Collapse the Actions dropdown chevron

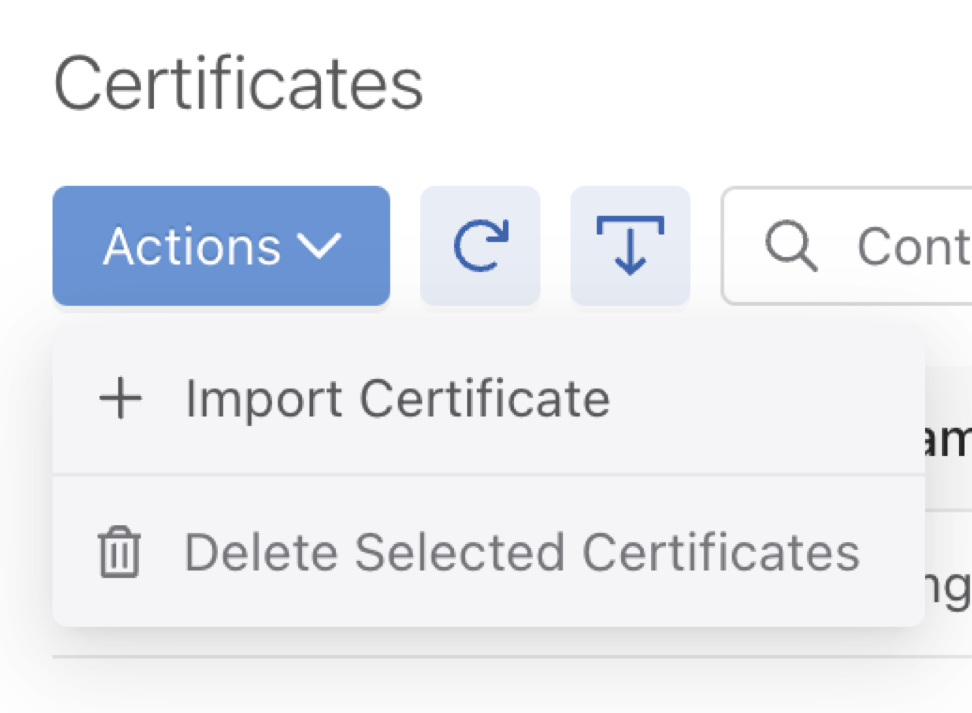coord(320,246)
